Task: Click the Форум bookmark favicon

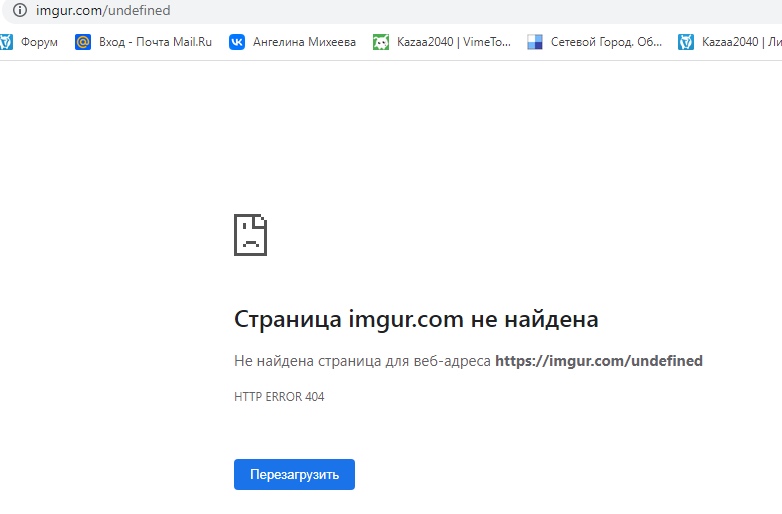Action: (6, 42)
